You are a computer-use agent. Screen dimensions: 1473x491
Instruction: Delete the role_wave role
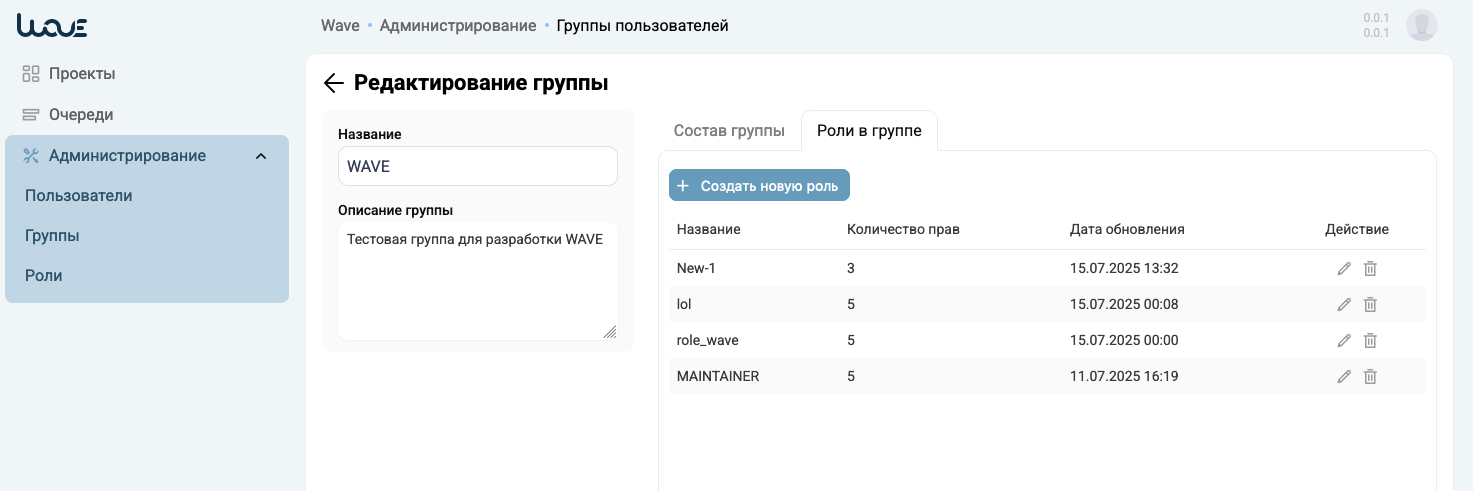pos(1371,340)
